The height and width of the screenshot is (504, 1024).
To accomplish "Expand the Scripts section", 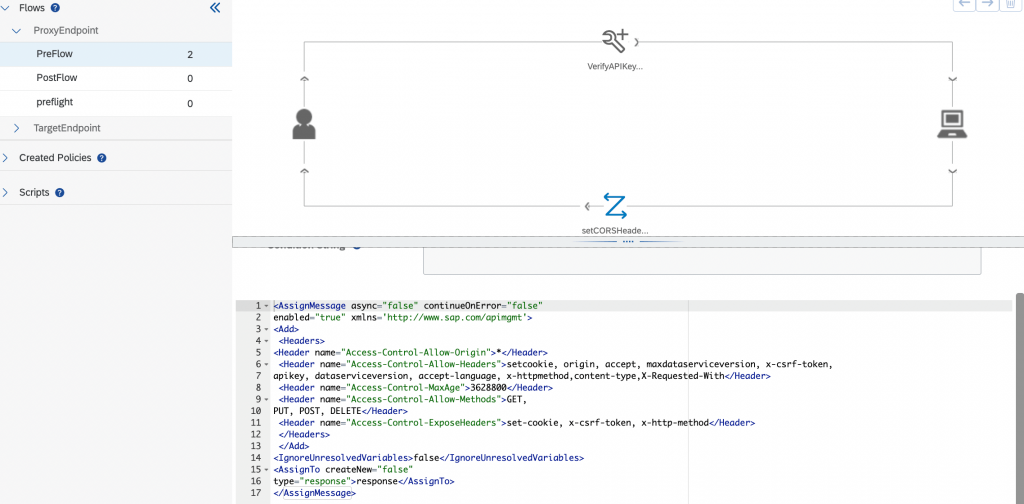I will [6, 193].
